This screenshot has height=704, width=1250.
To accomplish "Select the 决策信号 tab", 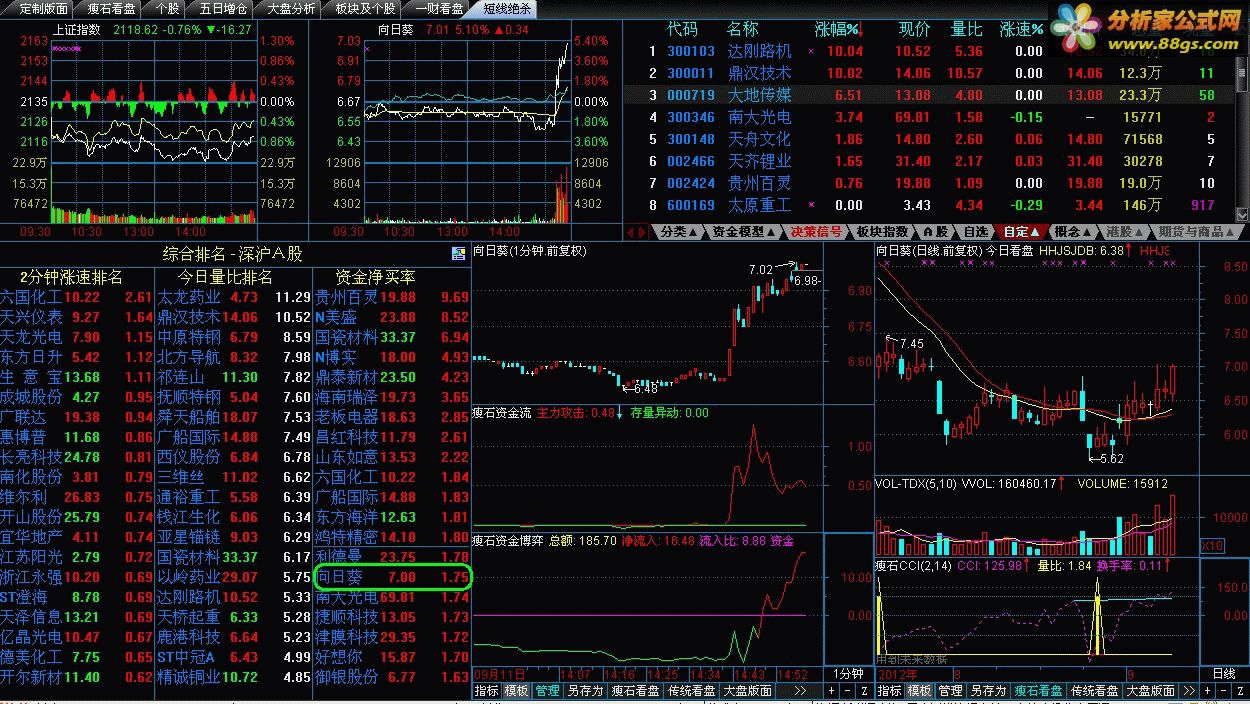I will coord(815,231).
